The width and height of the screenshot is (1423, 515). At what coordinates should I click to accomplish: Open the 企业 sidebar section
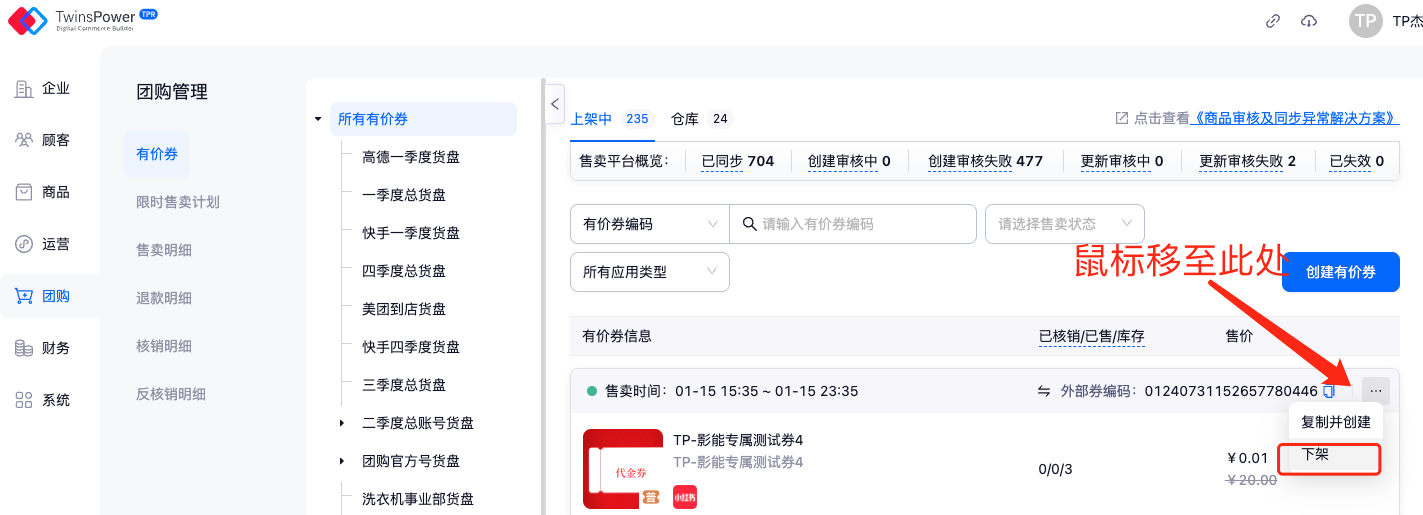point(43,88)
